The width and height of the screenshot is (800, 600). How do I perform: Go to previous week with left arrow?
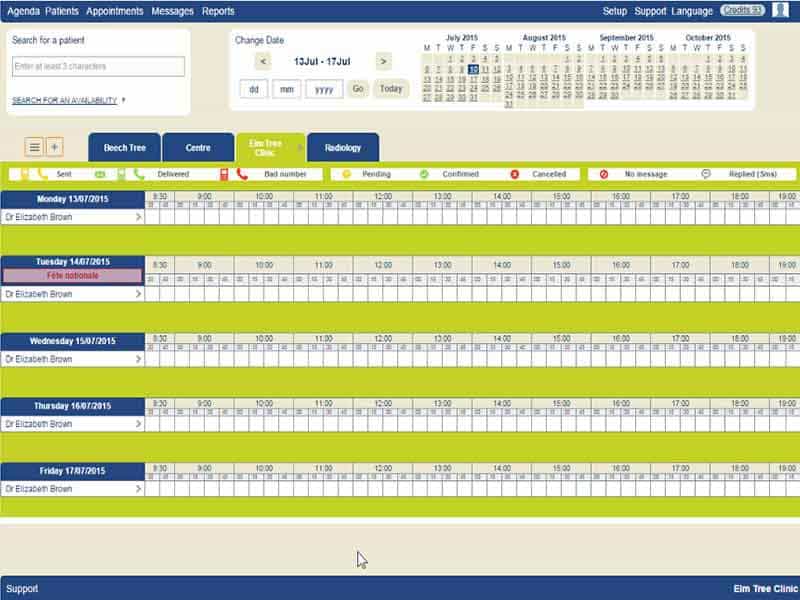coord(263,61)
